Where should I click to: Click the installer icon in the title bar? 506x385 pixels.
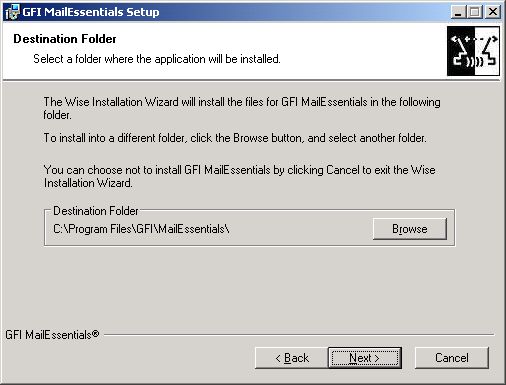[12, 12]
